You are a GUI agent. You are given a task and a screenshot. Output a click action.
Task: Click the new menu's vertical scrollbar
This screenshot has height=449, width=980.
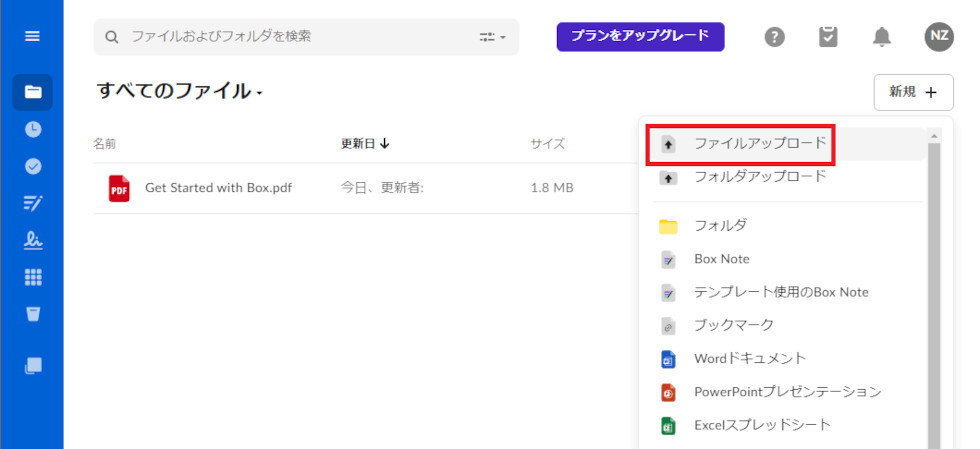pos(934,290)
